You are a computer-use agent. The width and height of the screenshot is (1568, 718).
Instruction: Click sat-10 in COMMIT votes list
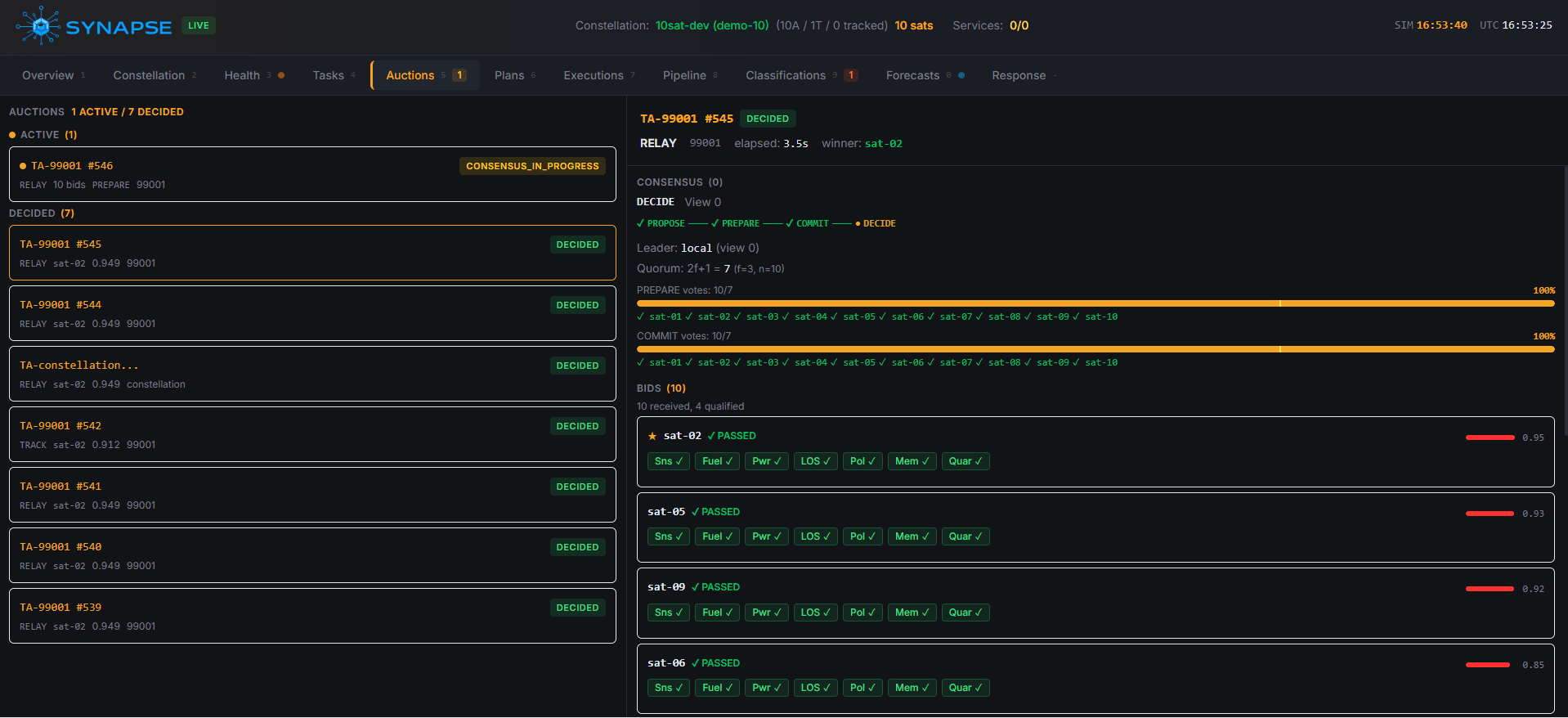pos(1095,362)
